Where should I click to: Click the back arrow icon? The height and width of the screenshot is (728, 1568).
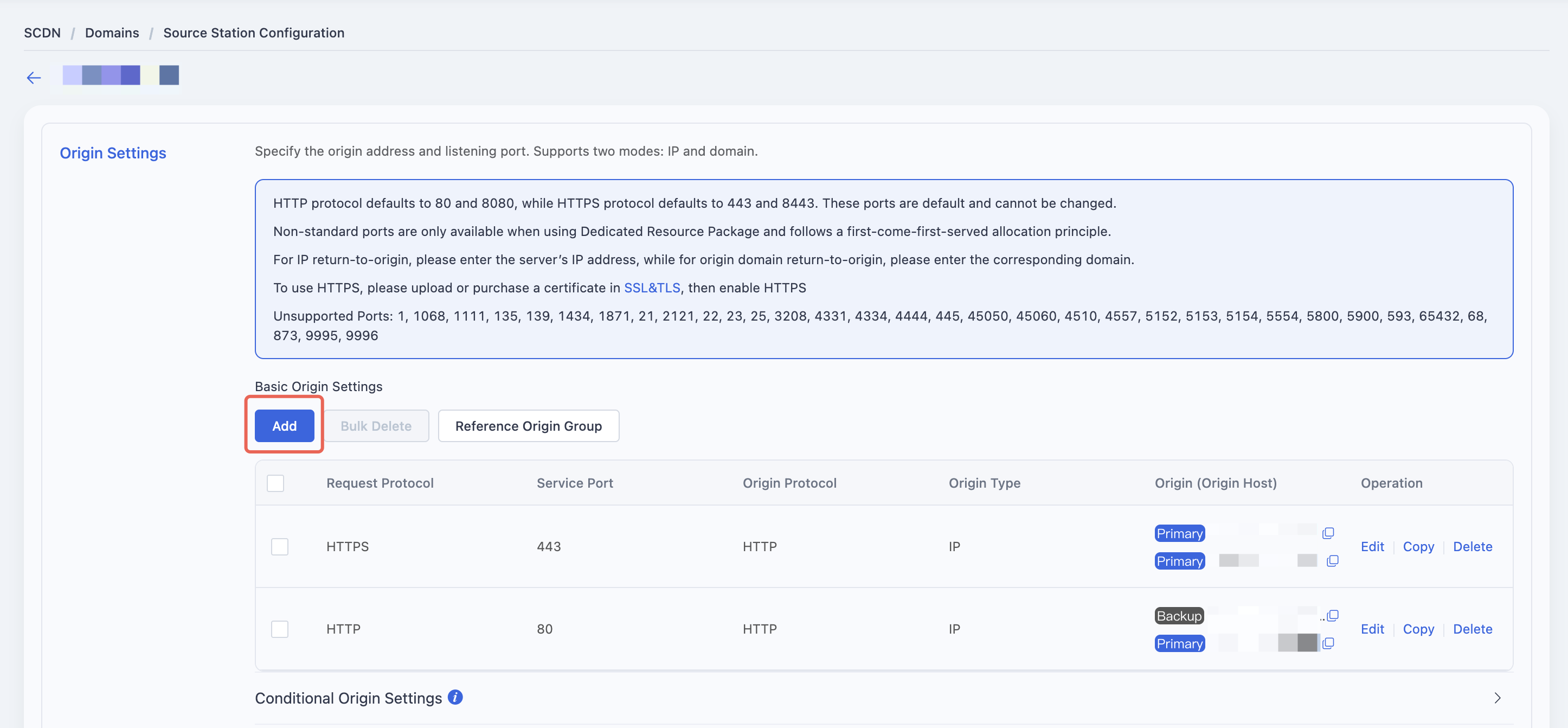pos(34,78)
